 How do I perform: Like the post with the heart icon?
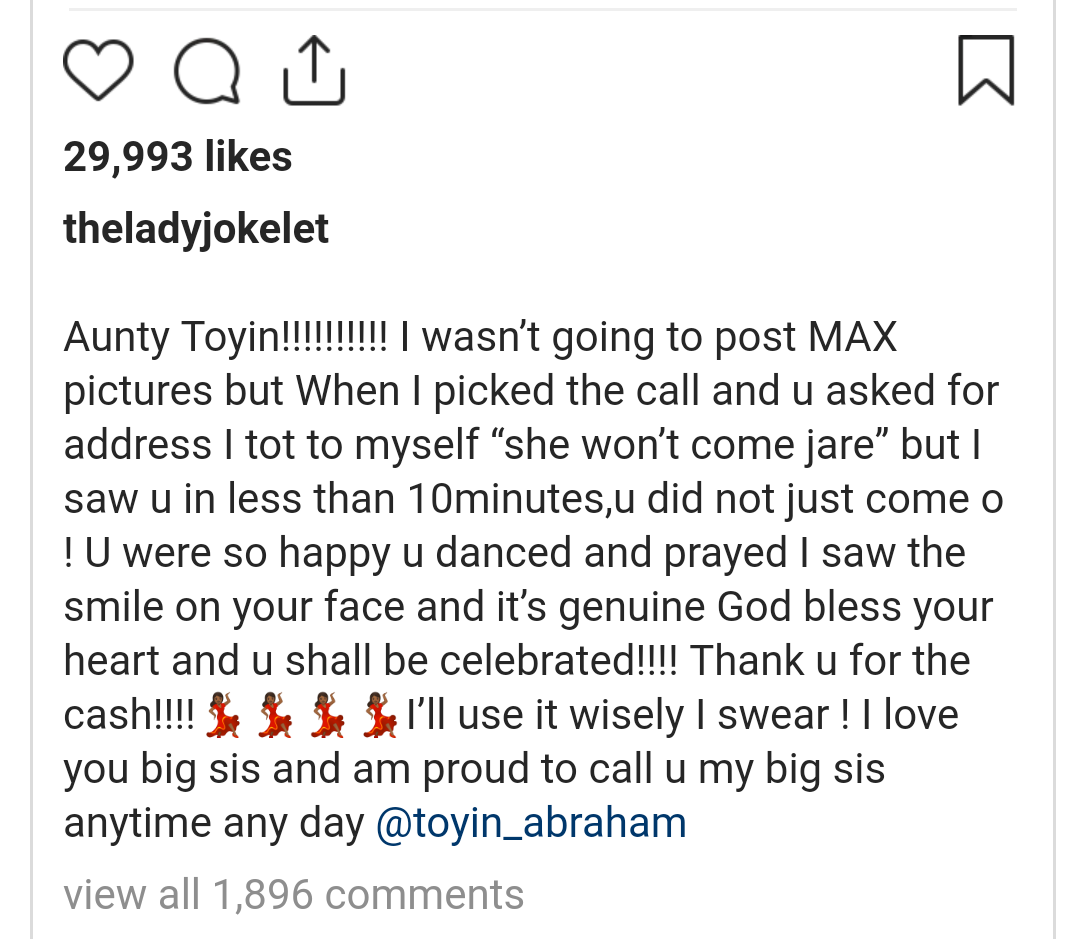click(x=97, y=71)
